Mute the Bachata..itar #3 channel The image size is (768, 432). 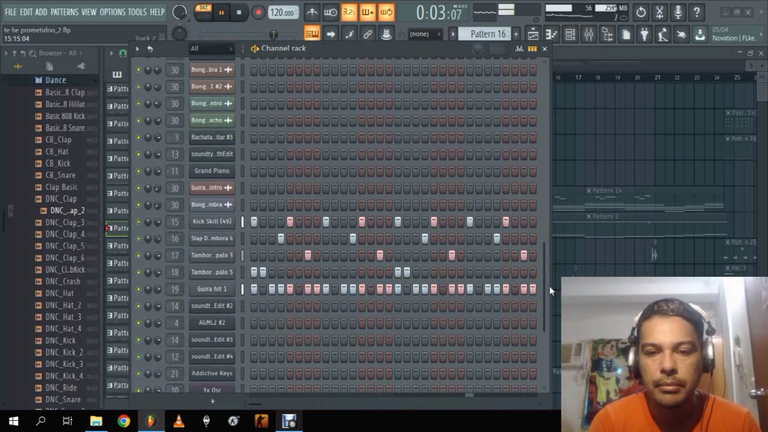tap(139, 138)
